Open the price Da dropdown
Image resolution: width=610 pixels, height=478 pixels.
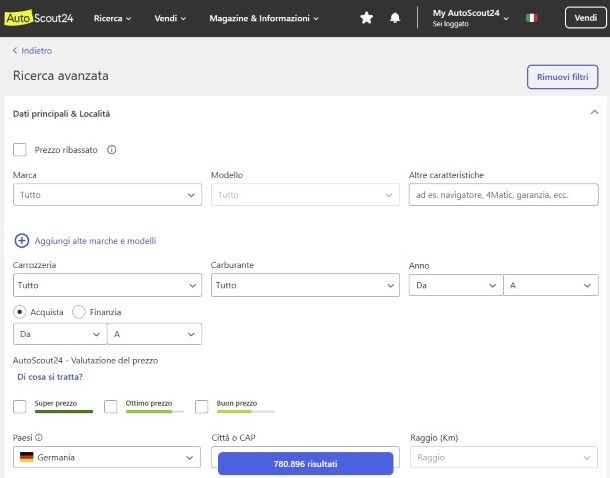(60, 334)
